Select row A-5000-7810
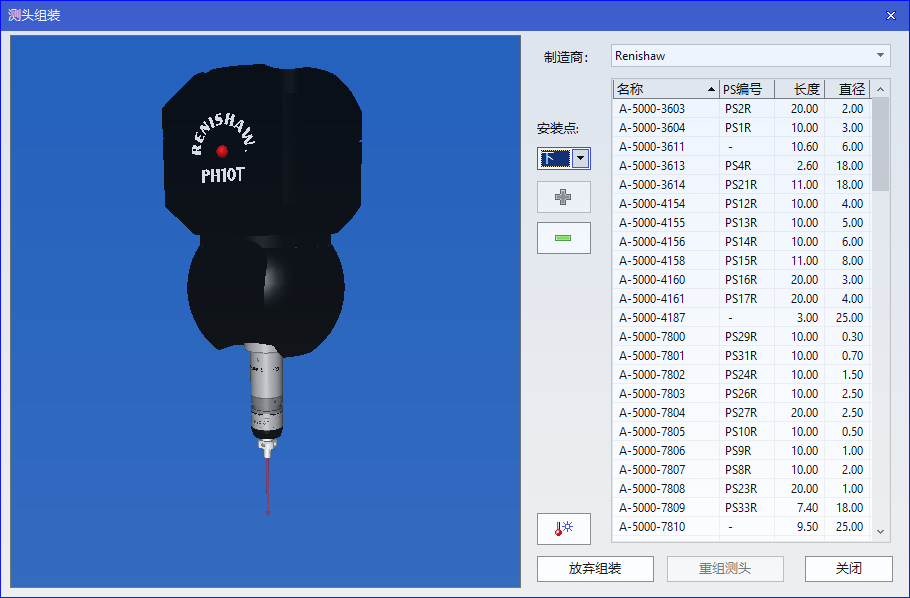910x598 pixels. [742, 527]
